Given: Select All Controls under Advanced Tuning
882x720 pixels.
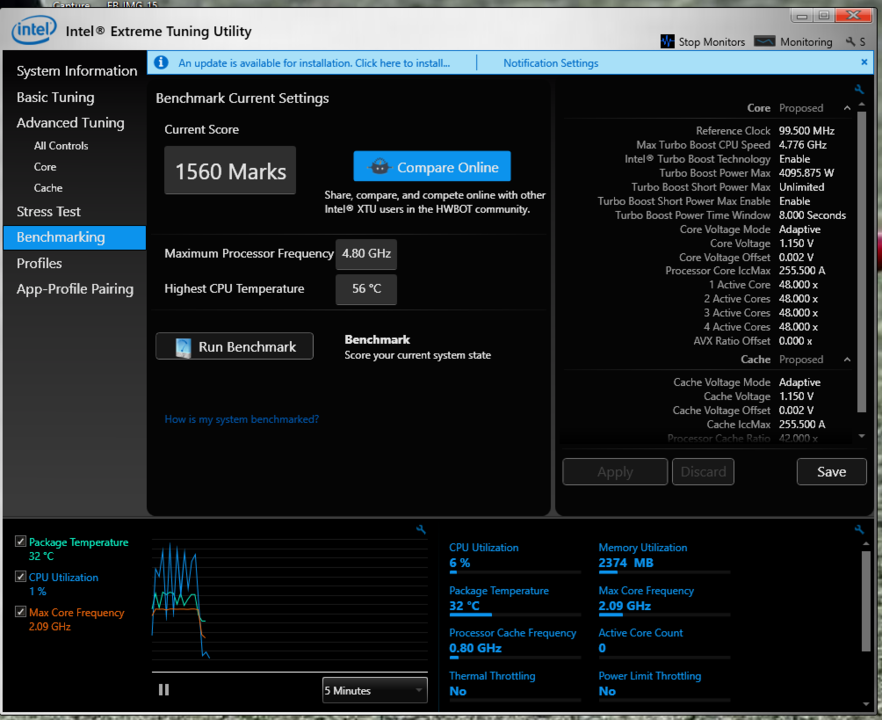Looking at the screenshot, I should 61,146.
